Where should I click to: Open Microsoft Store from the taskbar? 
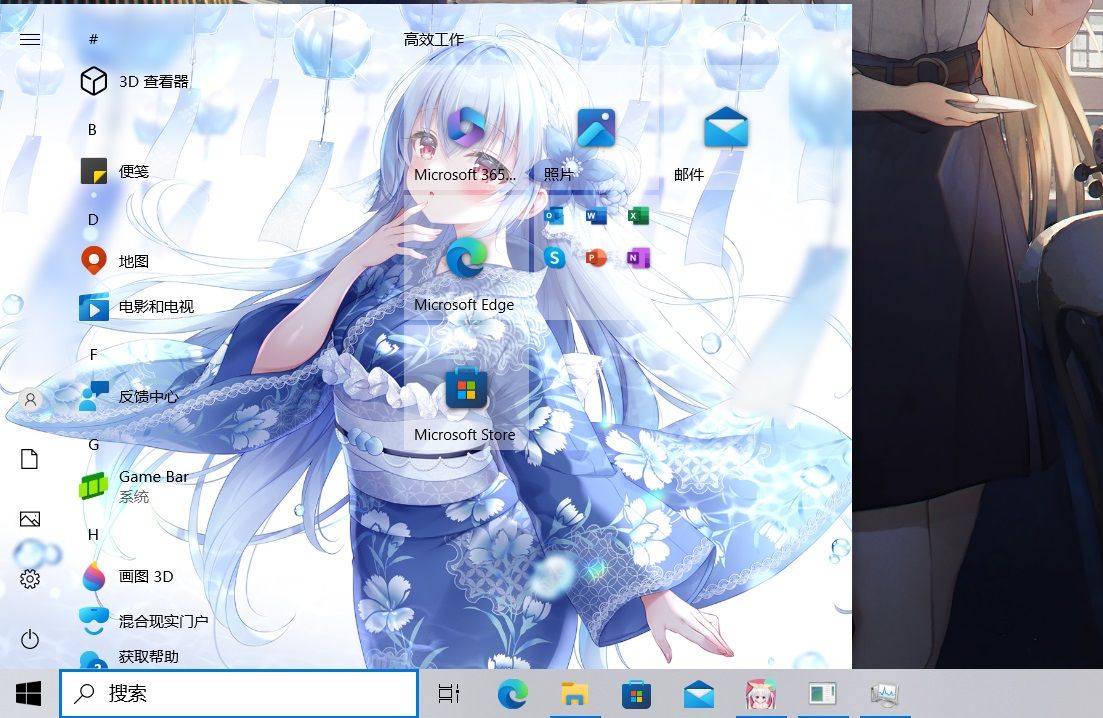click(x=636, y=695)
